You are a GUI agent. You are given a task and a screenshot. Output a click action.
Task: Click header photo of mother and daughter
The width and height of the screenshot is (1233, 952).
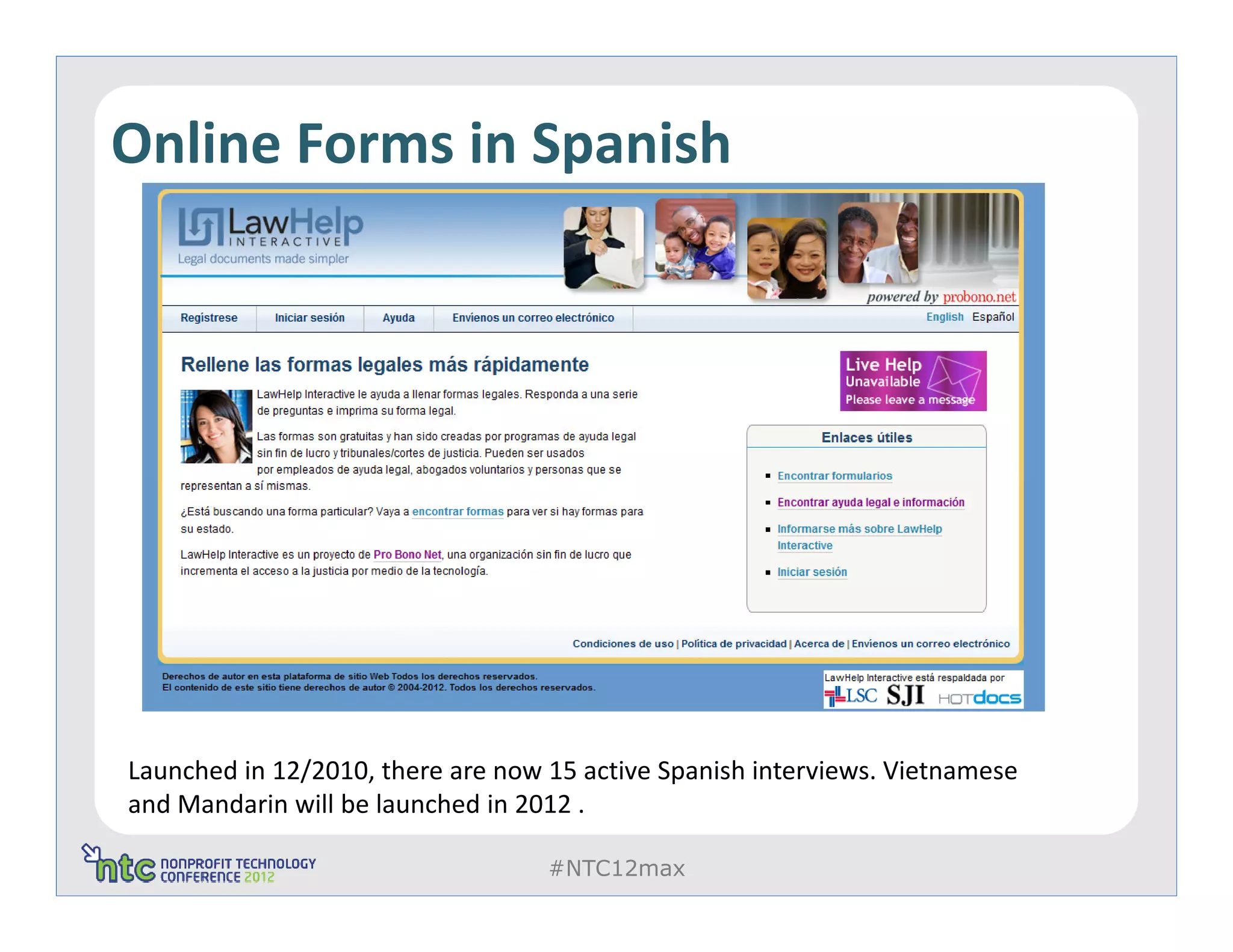pyautogui.click(x=787, y=258)
